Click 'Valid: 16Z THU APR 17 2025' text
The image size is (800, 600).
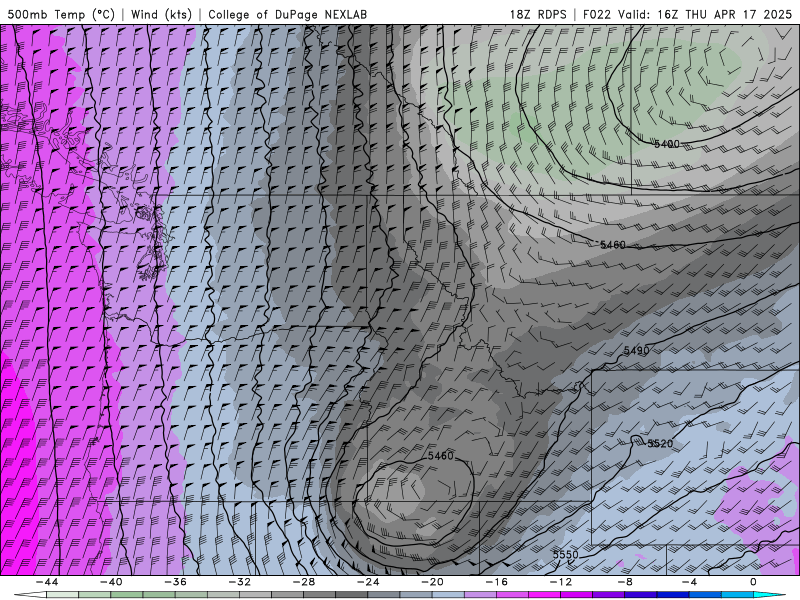pos(705,14)
